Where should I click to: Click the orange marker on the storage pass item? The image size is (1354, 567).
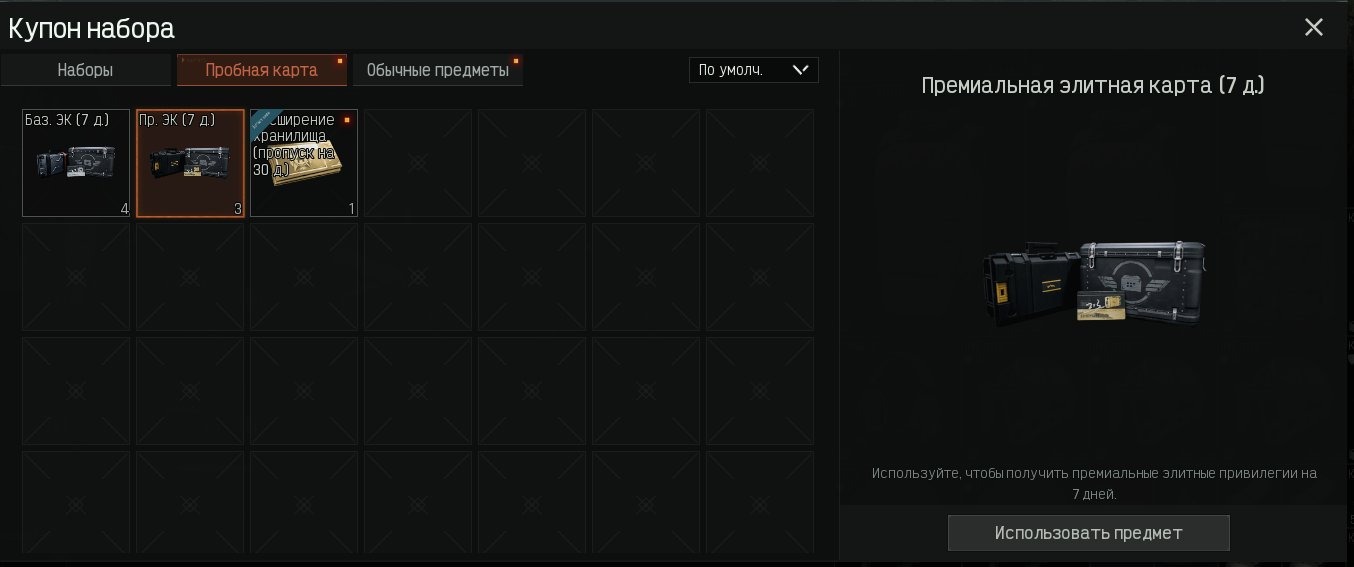347,119
